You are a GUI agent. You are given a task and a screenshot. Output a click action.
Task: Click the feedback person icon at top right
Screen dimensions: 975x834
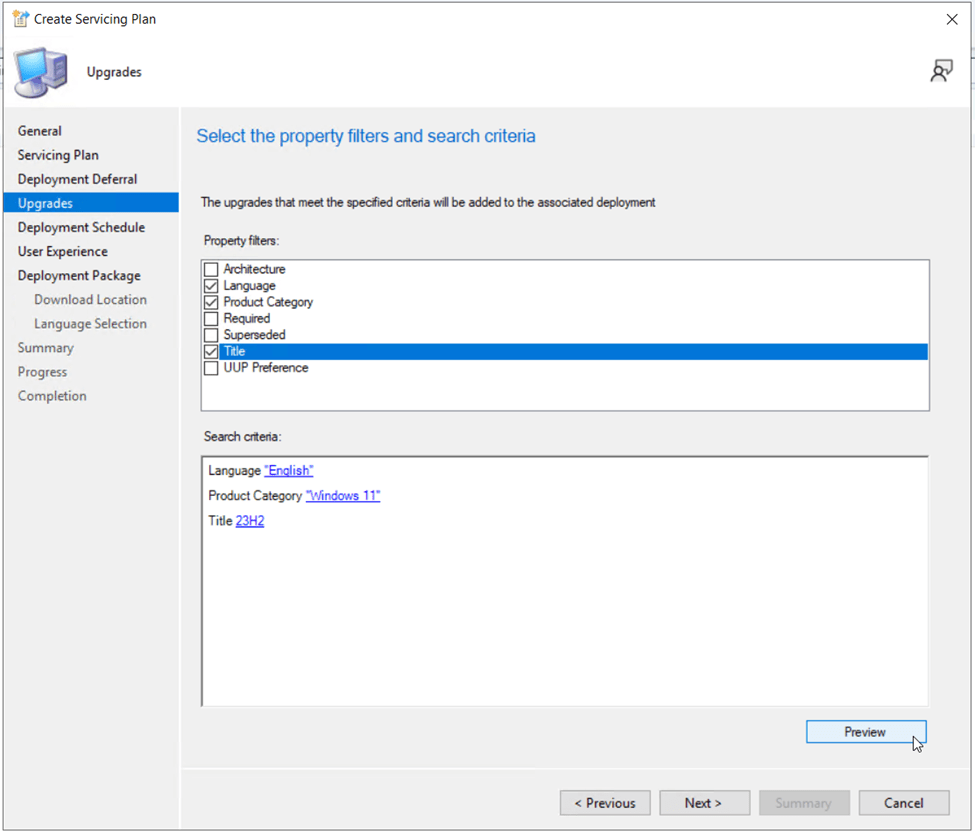(941, 71)
